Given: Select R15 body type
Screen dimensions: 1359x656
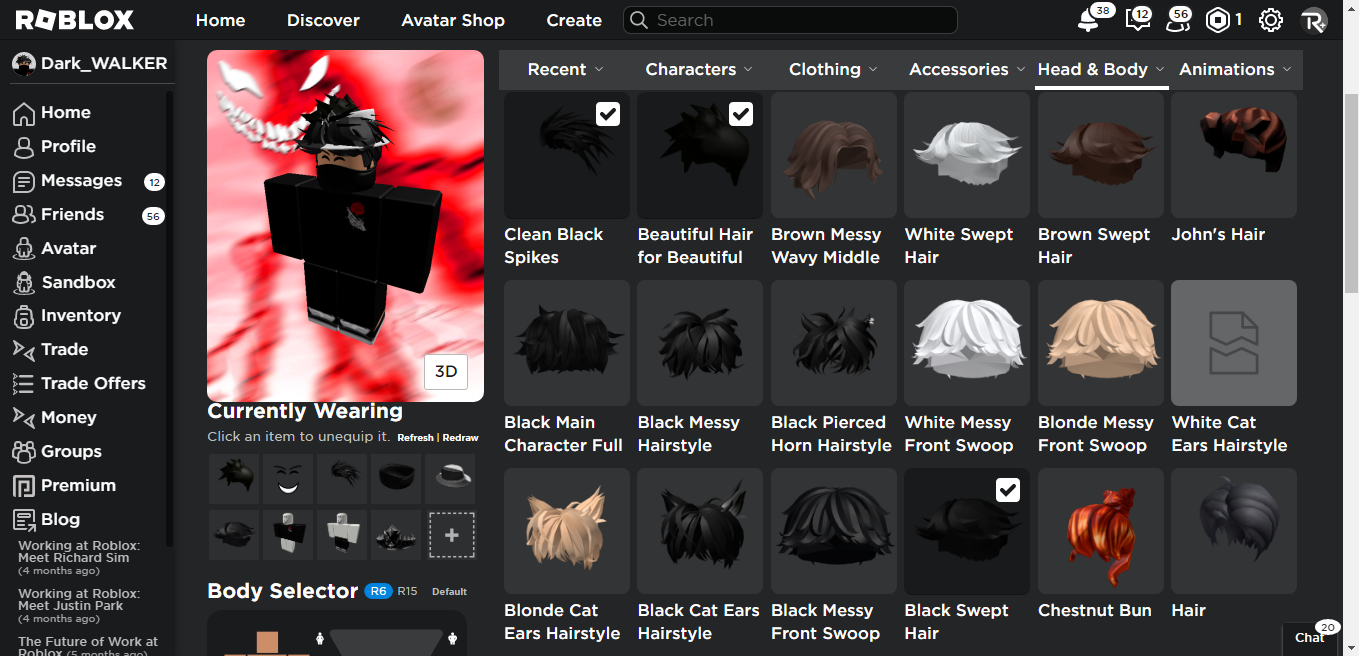Looking at the screenshot, I should pos(407,591).
